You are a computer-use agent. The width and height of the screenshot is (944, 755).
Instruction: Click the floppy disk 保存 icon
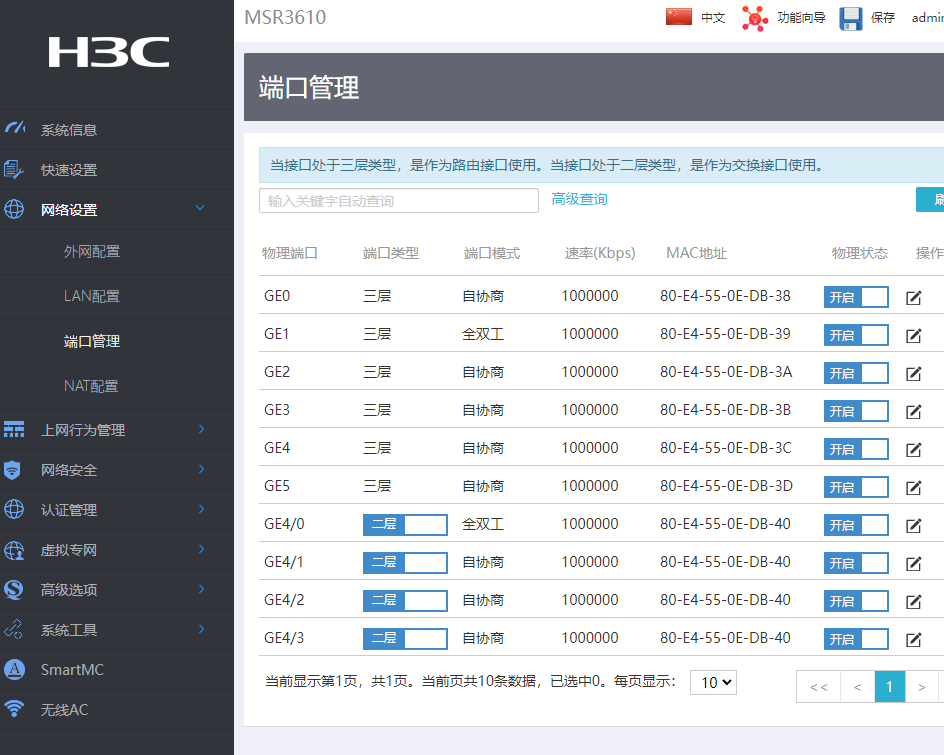coord(851,19)
